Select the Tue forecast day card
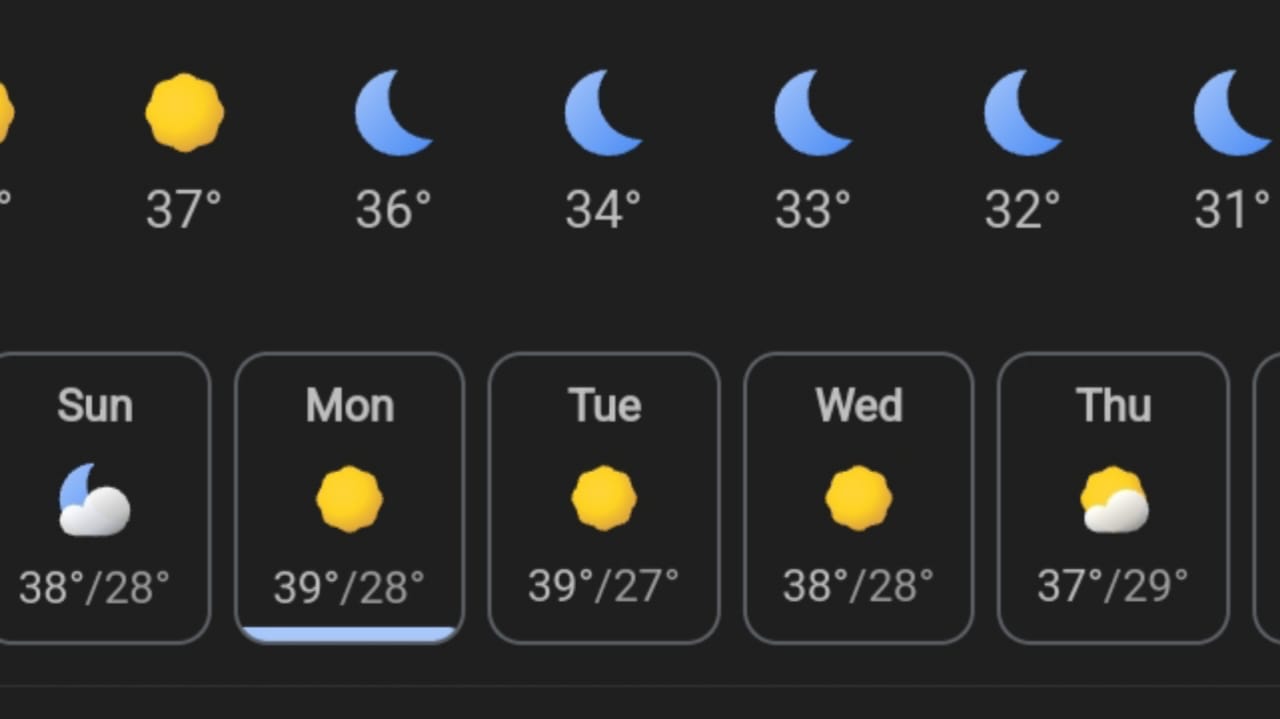This screenshot has height=719, width=1280. pyautogui.click(x=604, y=498)
